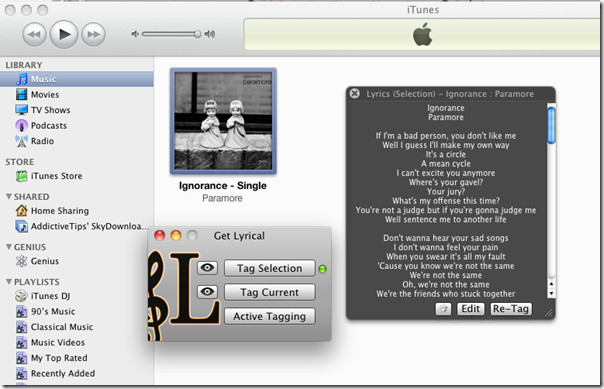The image size is (604, 389).
Task: Minimize the Get Lyrical window
Action: (x=176, y=235)
